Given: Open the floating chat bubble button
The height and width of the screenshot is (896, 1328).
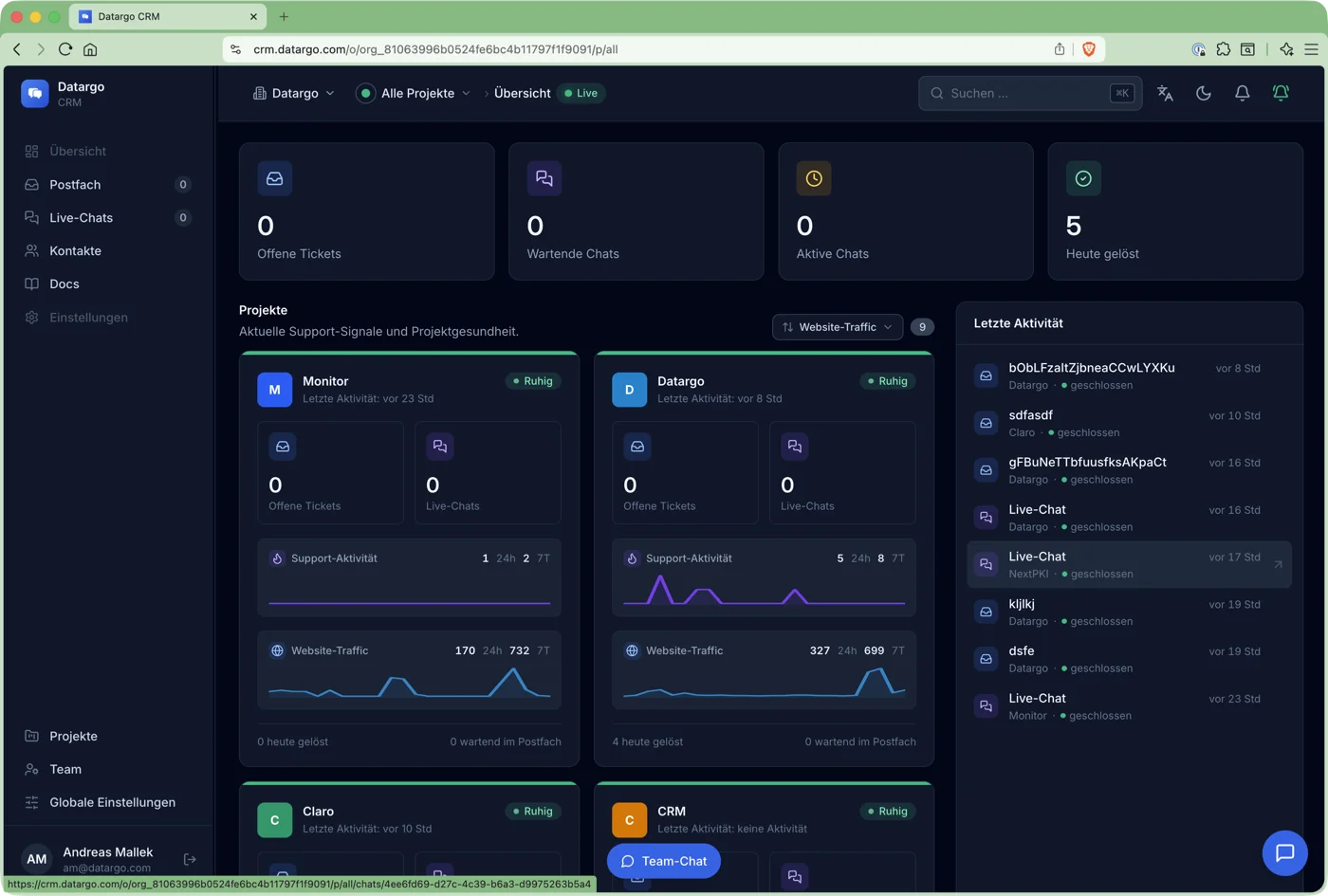Looking at the screenshot, I should [1285, 852].
